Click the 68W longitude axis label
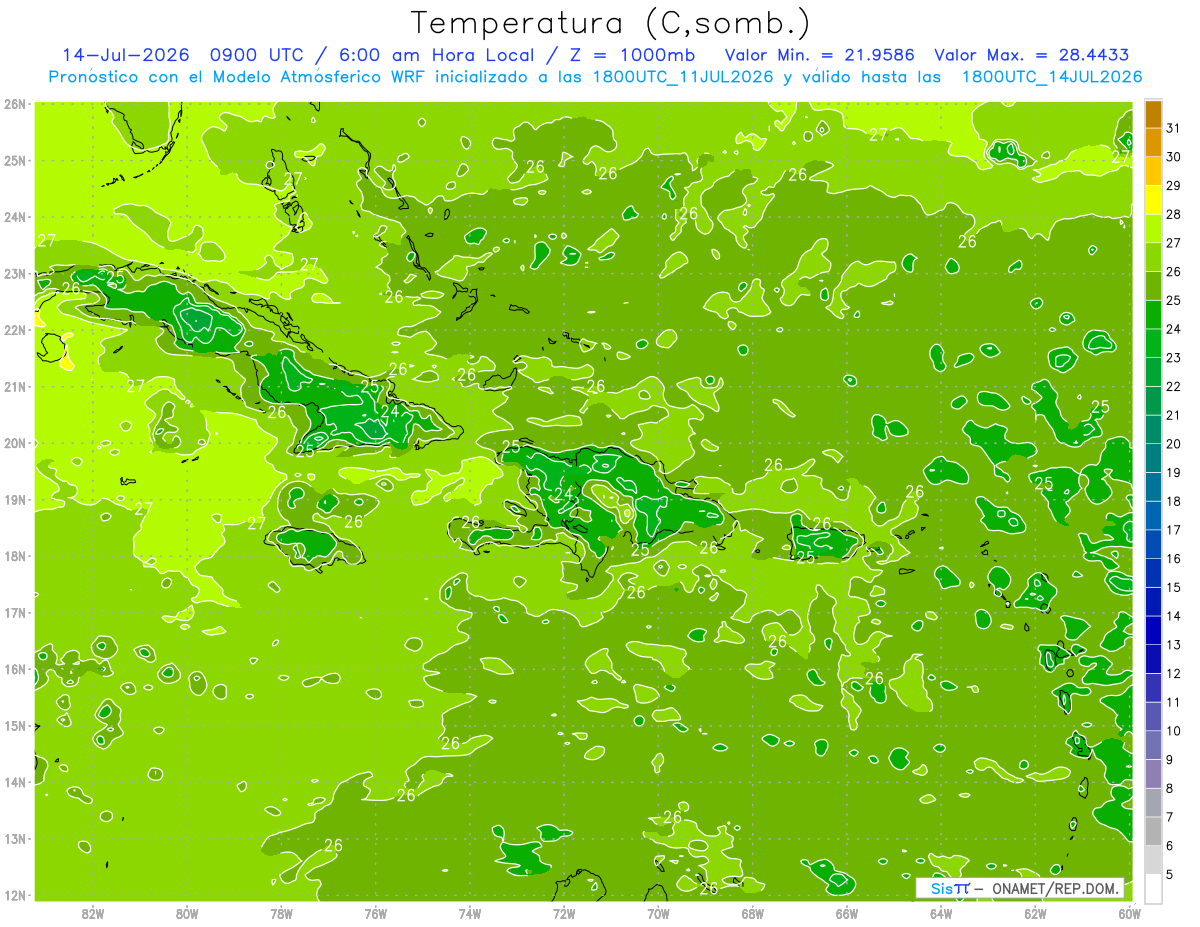This screenshot has width=1200, height=927. click(753, 913)
